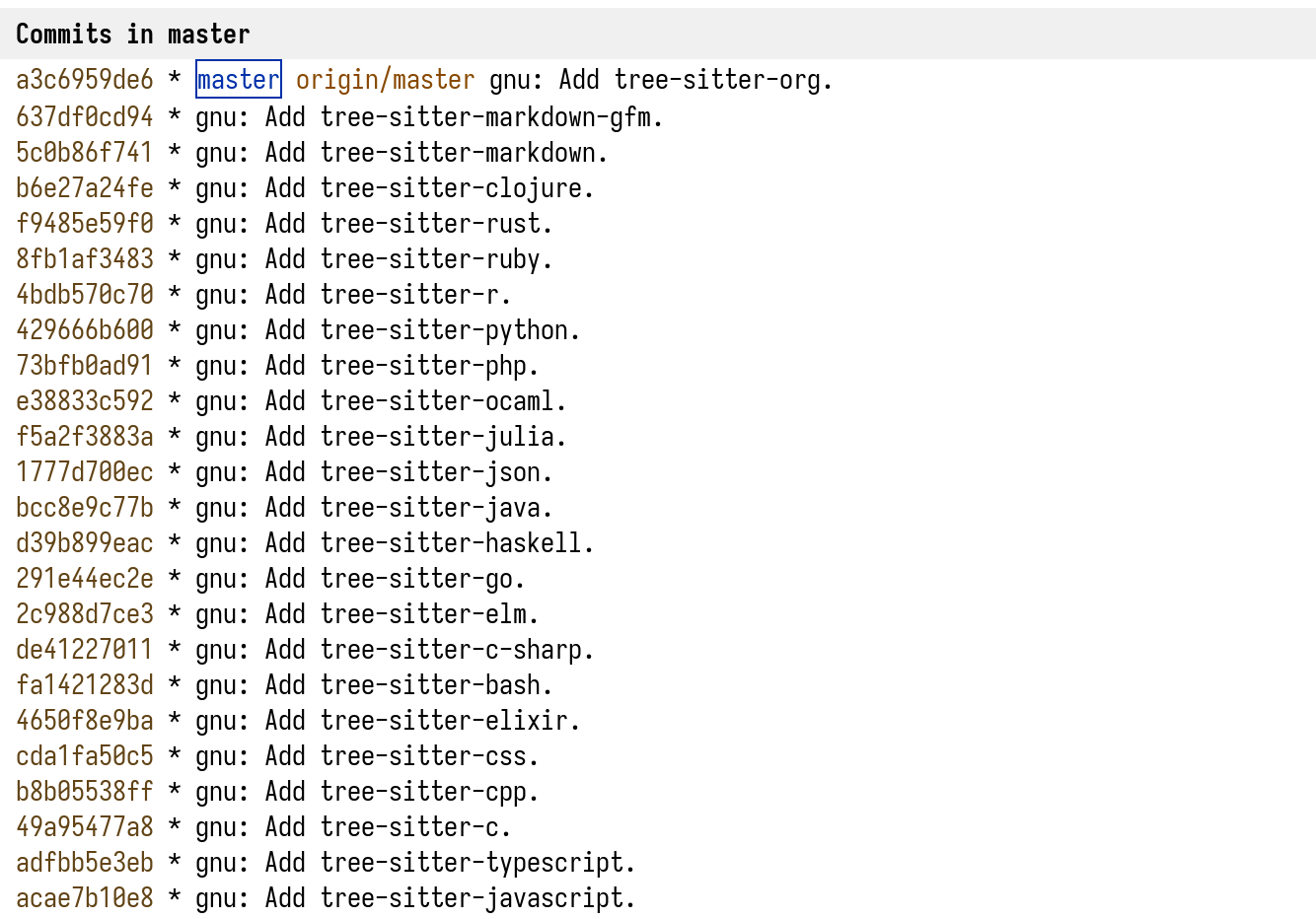Viewport: 1316px width, 919px height.
Task: Select commit hash e38833c592
Action: click(x=85, y=401)
